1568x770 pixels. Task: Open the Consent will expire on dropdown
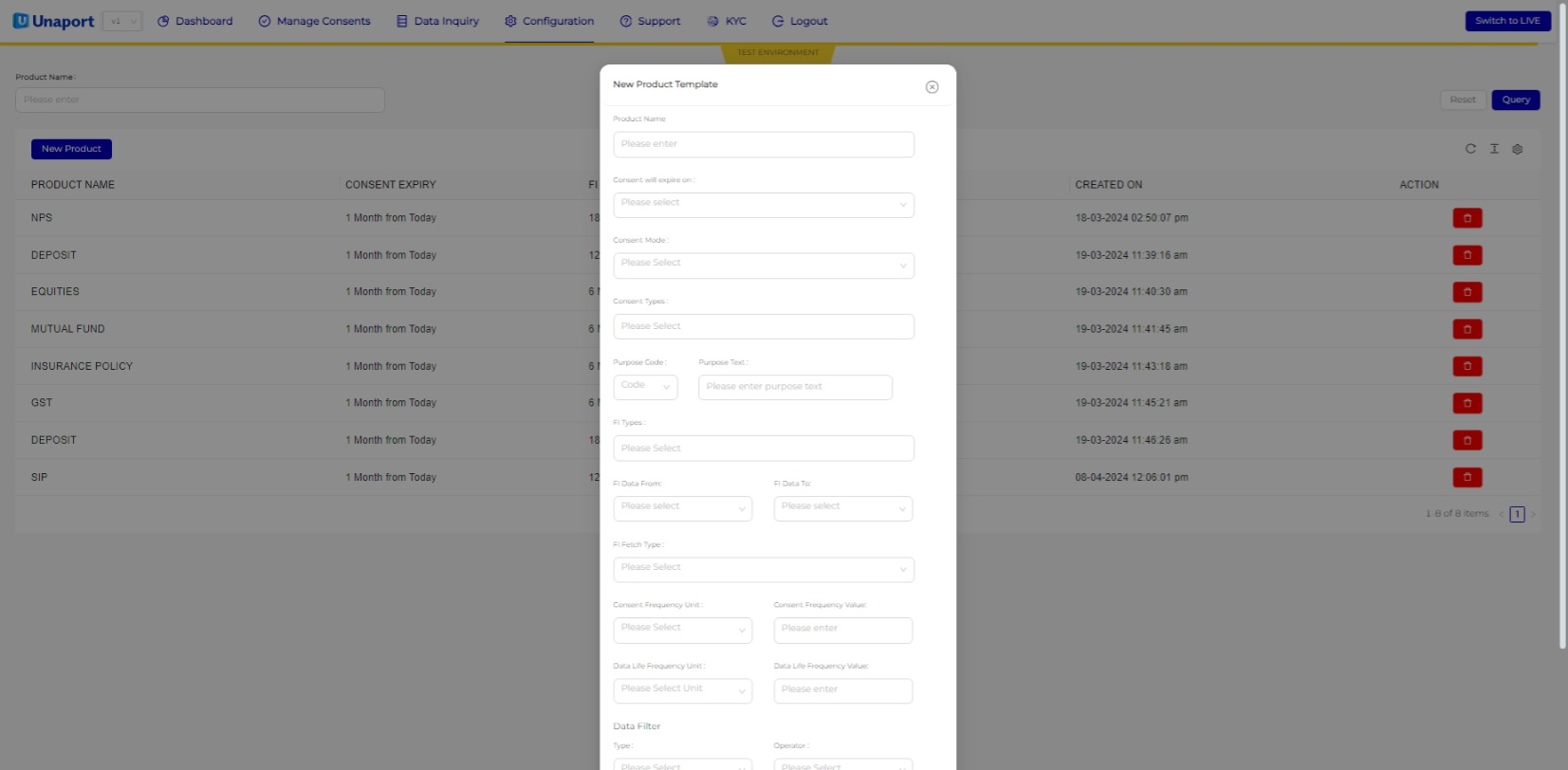[x=764, y=205]
